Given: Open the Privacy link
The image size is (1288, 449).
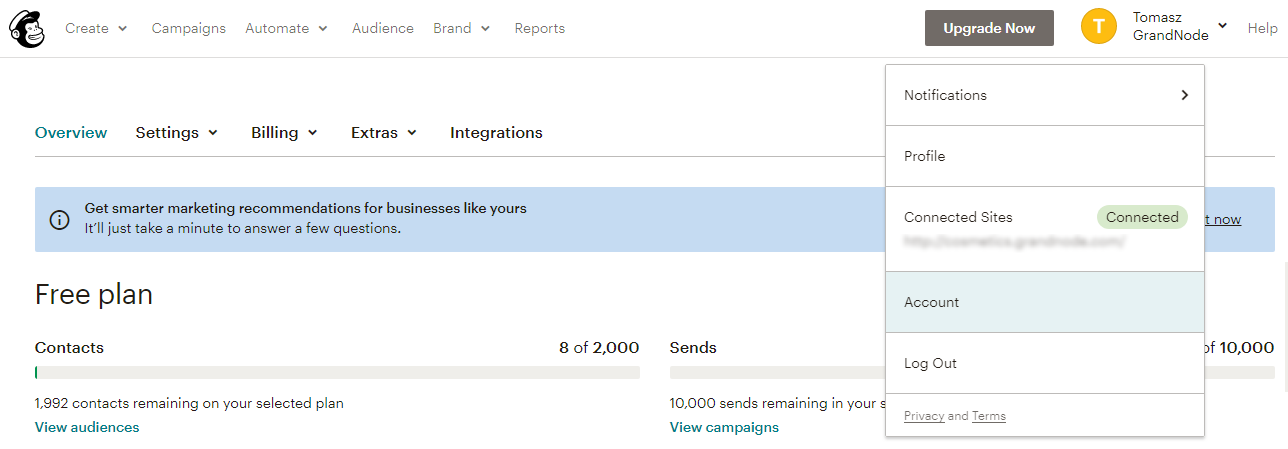Looking at the screenshot, I should pos(924,416).
